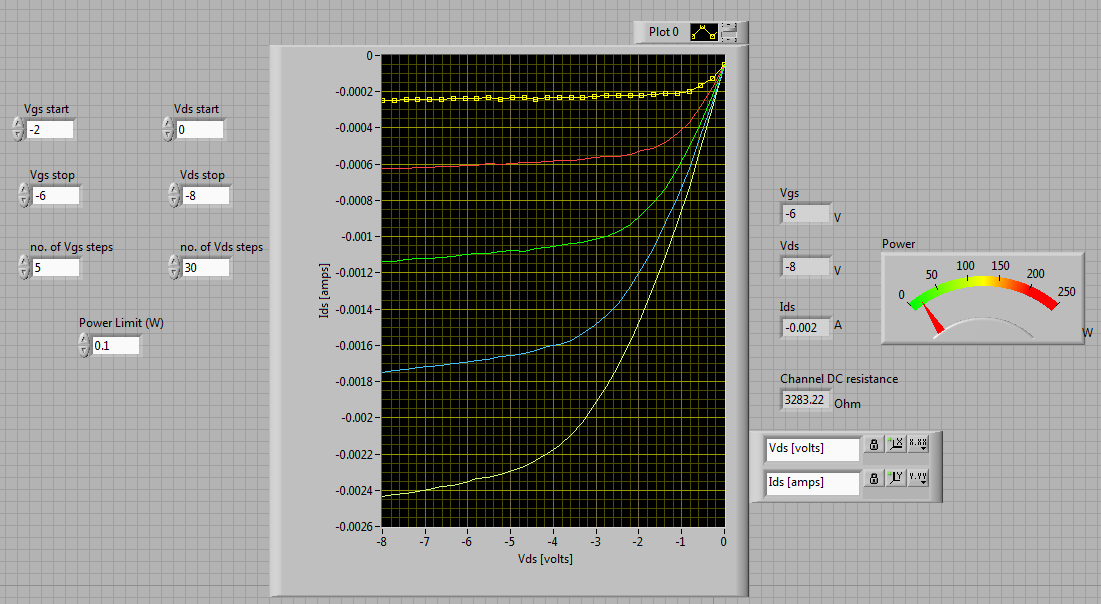1101x604 pixels.
Task: Click the Ids indicator showing -0.002
Action: (x=806, y=328)
